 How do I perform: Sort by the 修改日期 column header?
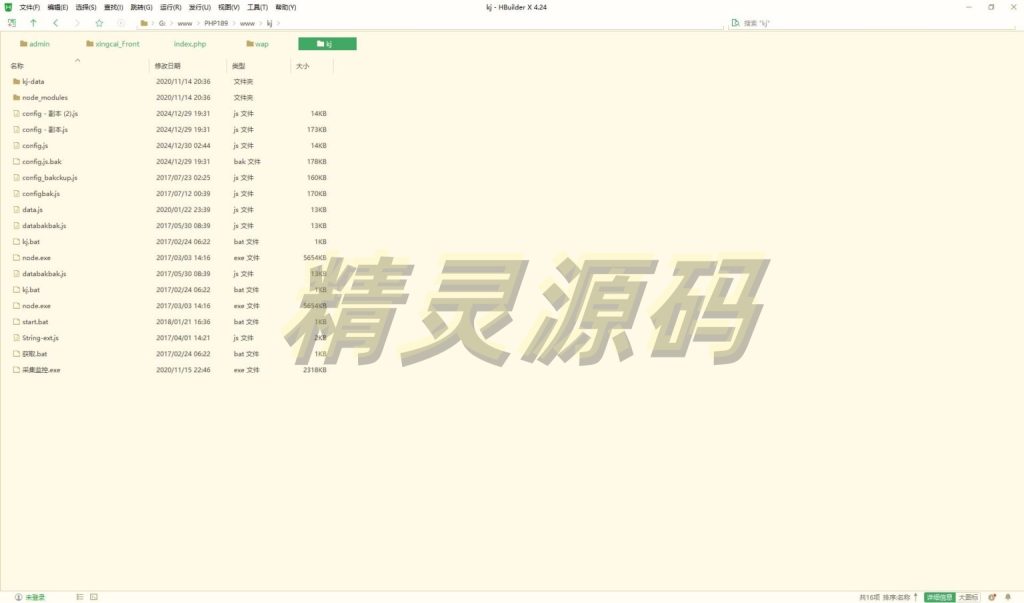(x=167, y=66)
